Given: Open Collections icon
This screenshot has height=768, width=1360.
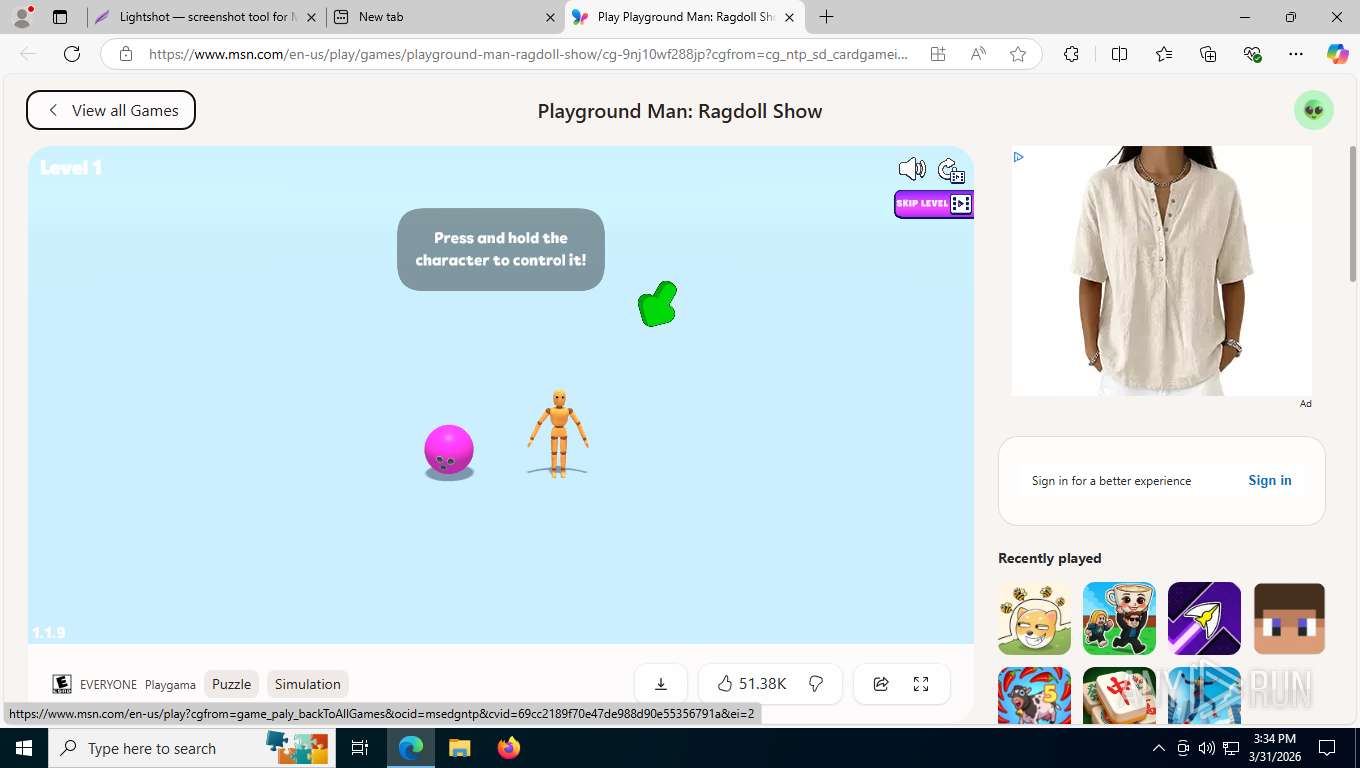Looking at the screenshot, I should click(1208, 54).
